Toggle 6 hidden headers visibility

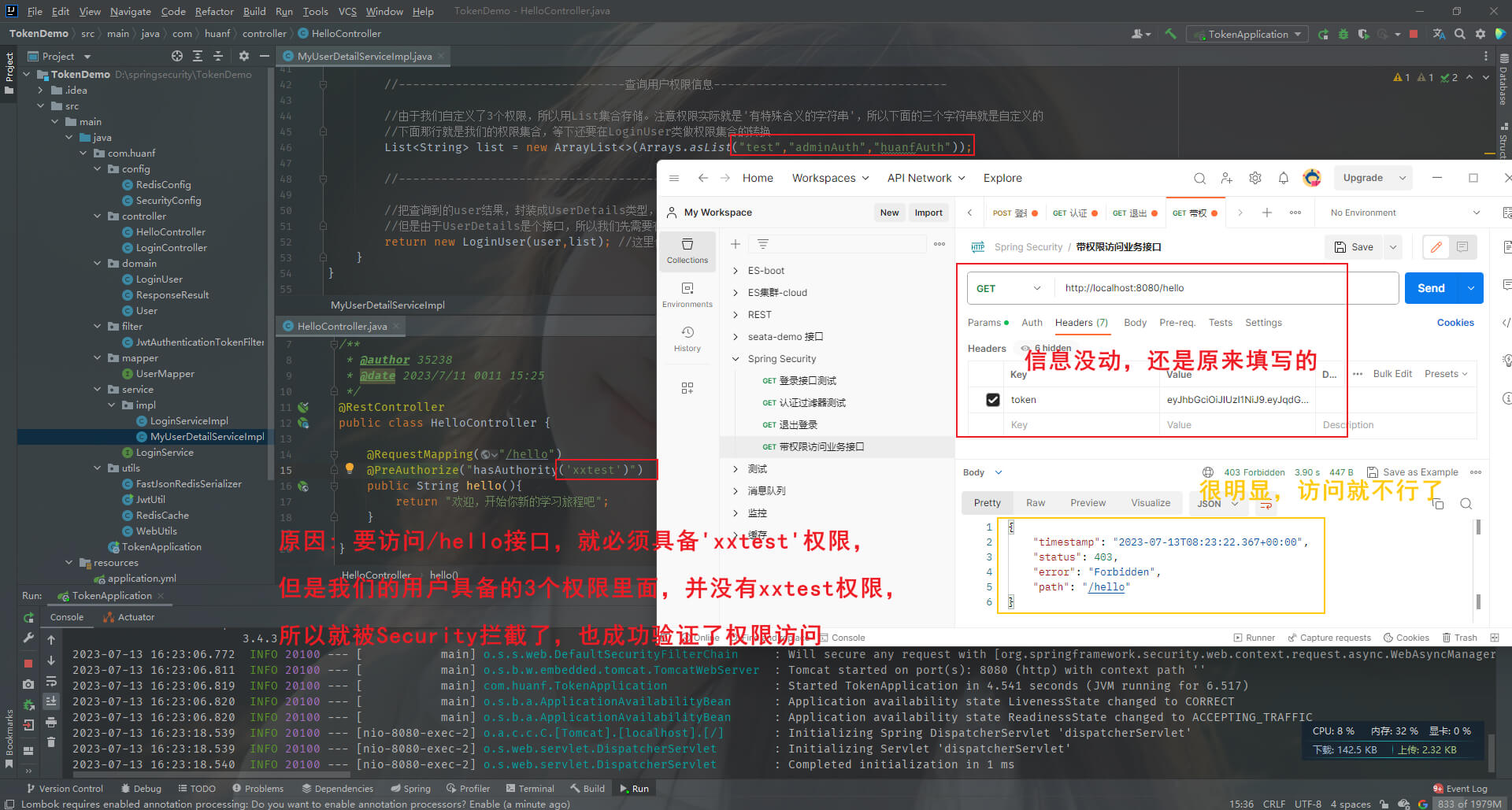pos(1047,348)
